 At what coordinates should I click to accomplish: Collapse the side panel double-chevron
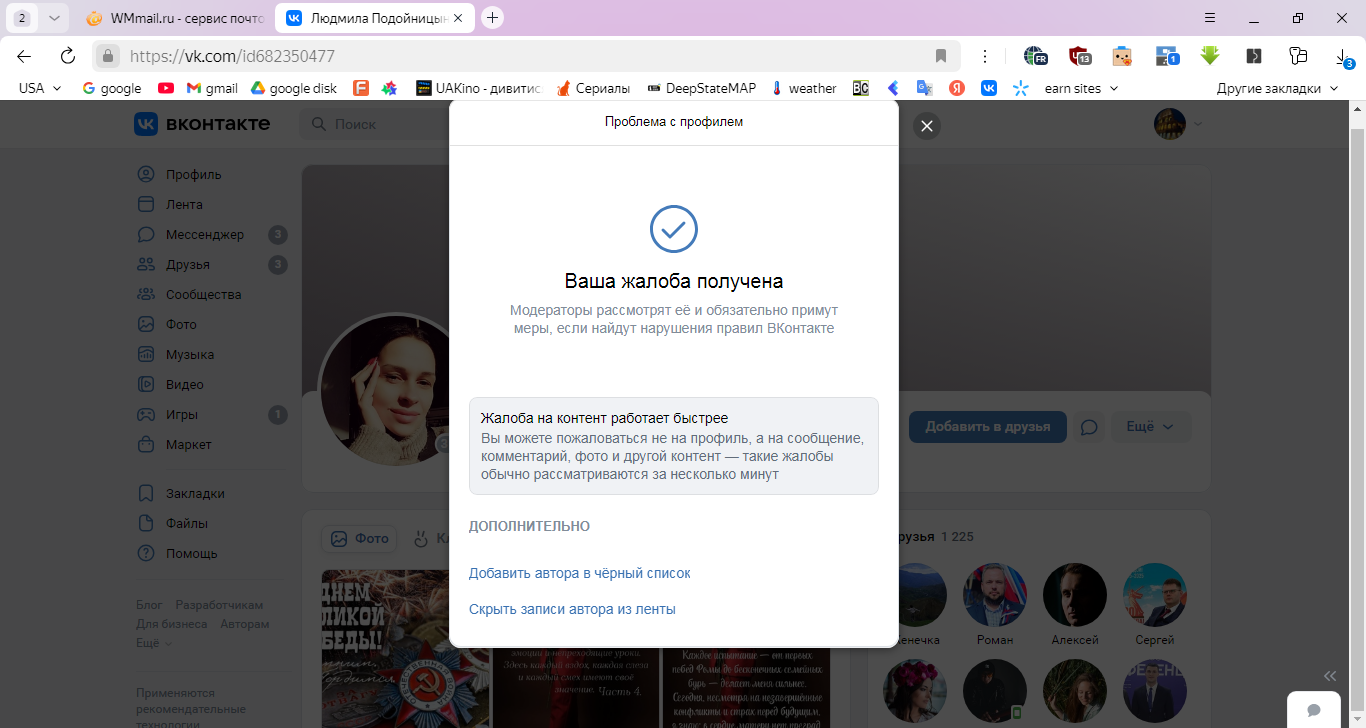(1329, 676)
